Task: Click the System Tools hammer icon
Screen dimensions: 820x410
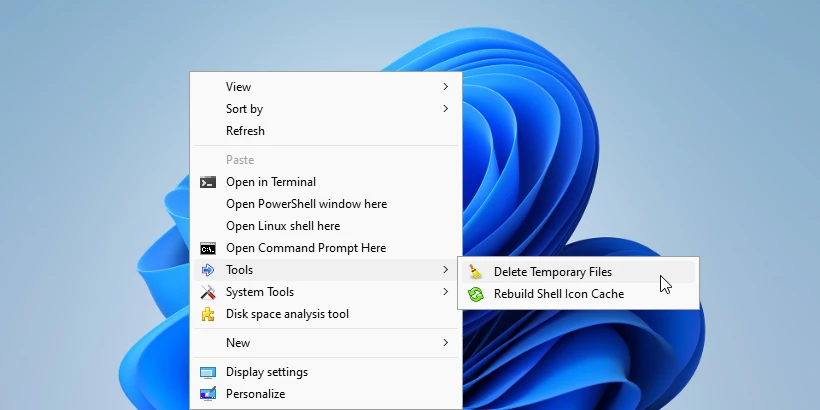Action: pyautogui.click(x=208, y=292)
